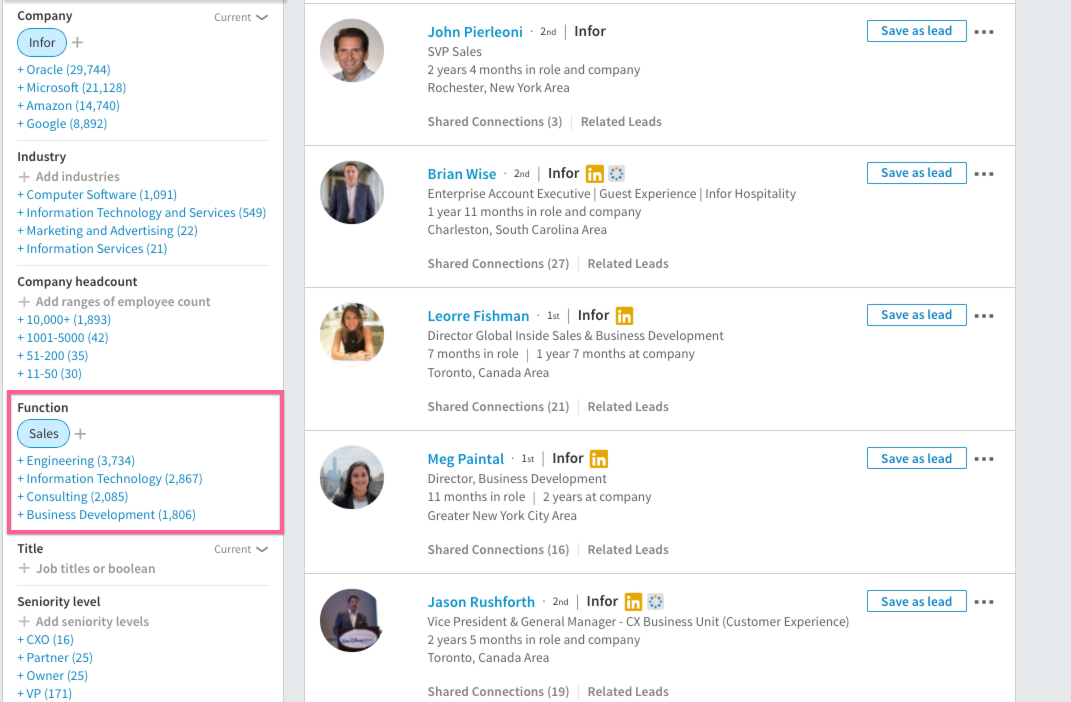Add Owner (25) seniority filter
The image size is (1071, 702).
point(53,675)
